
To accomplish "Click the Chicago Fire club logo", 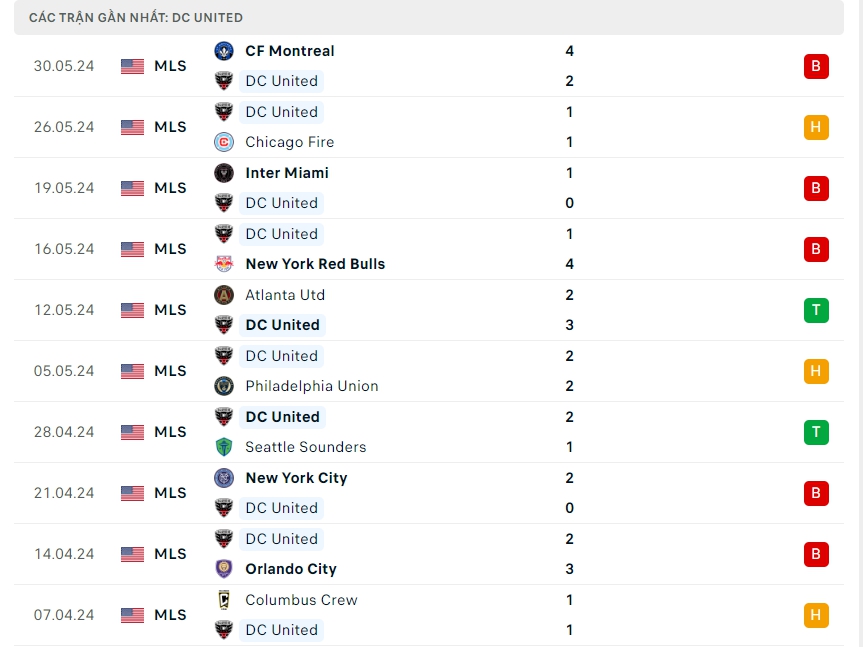I will click(x=224, y=142).
